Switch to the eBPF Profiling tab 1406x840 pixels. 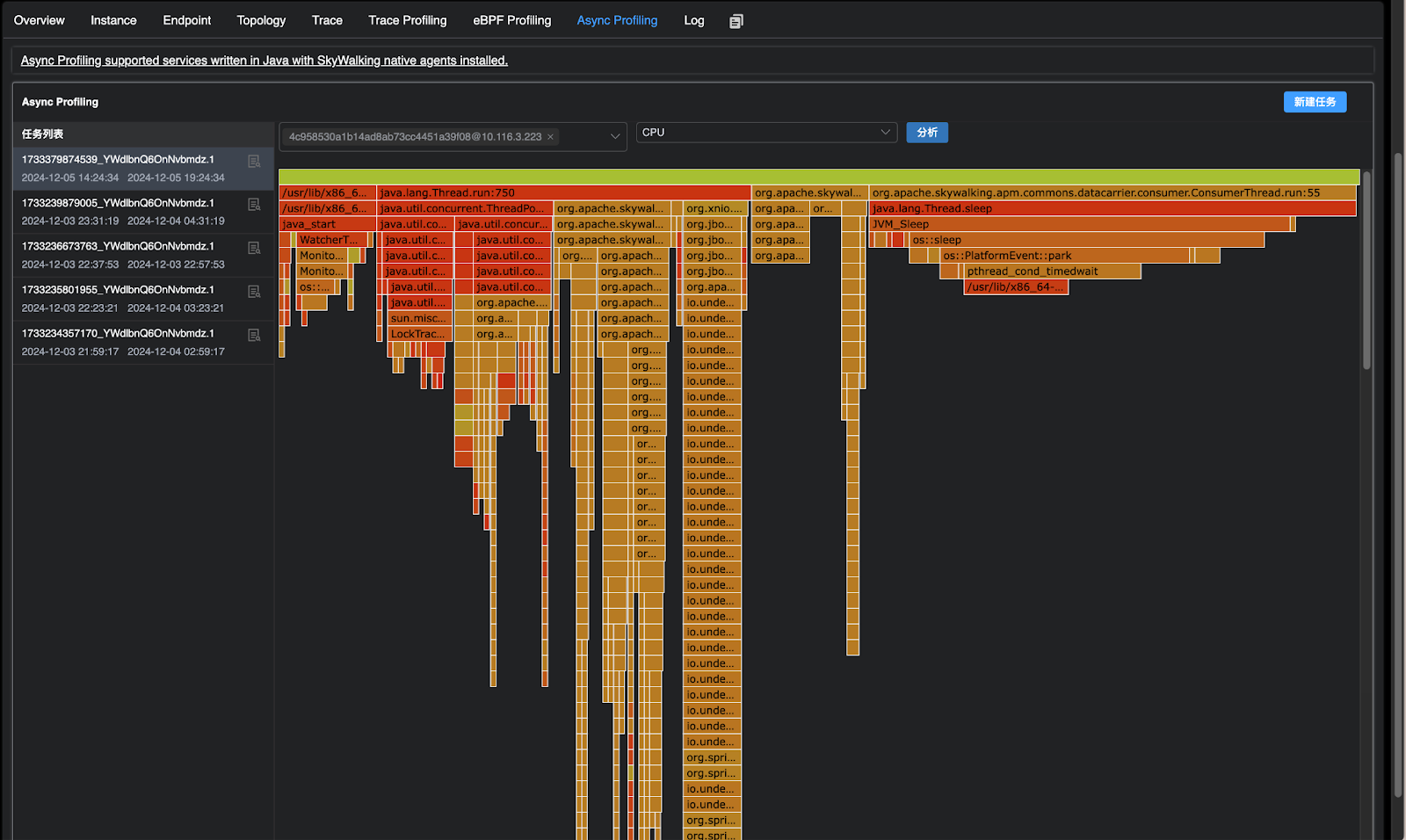(511, 20)
